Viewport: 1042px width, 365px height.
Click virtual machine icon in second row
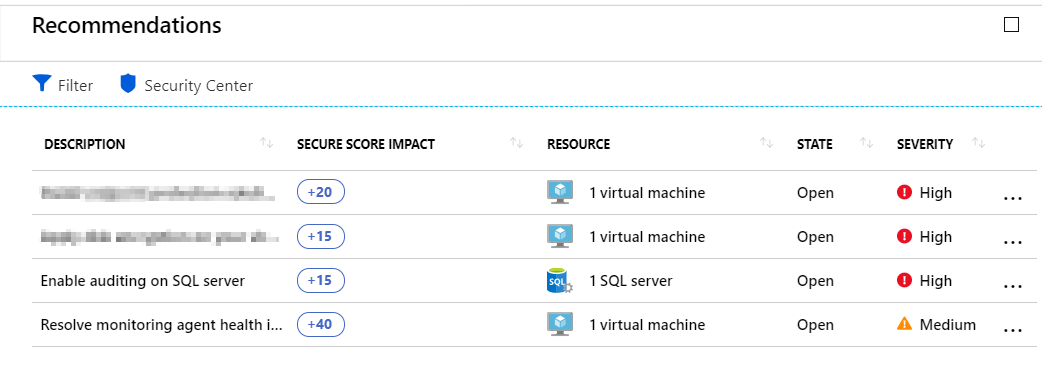click(560, 237)
